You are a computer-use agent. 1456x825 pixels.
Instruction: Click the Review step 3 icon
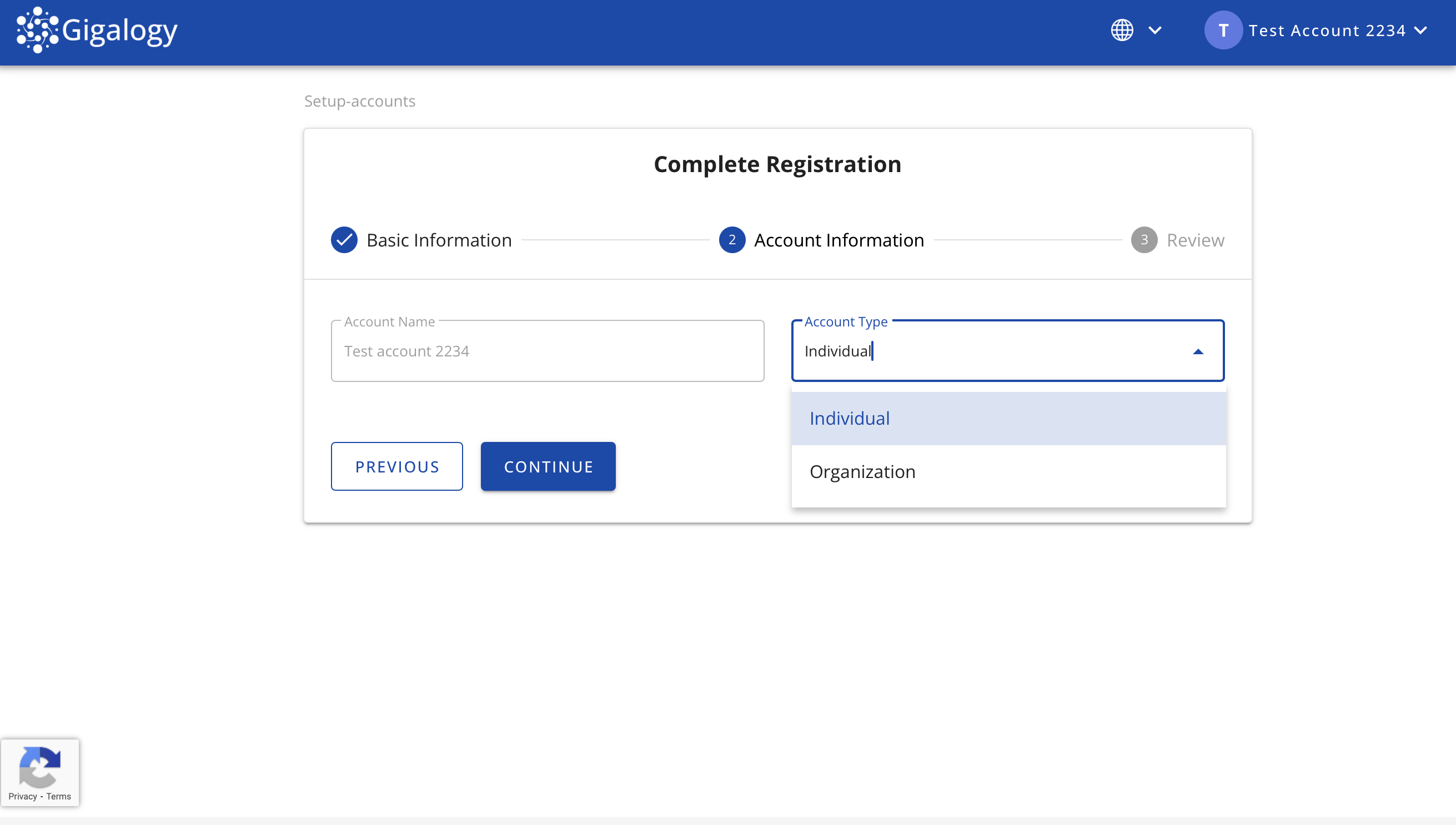[x=1144, y=240]
